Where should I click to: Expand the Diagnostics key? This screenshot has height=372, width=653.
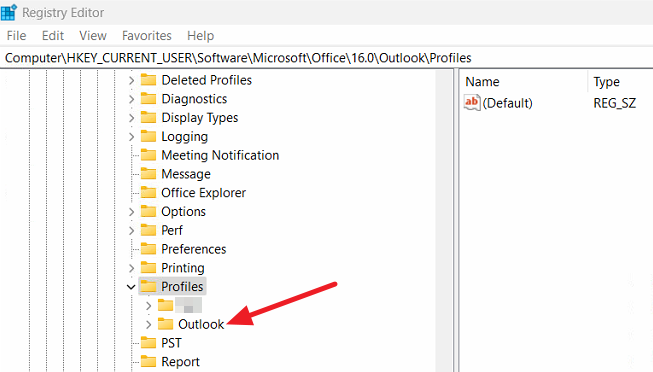(x=131, y=99)
